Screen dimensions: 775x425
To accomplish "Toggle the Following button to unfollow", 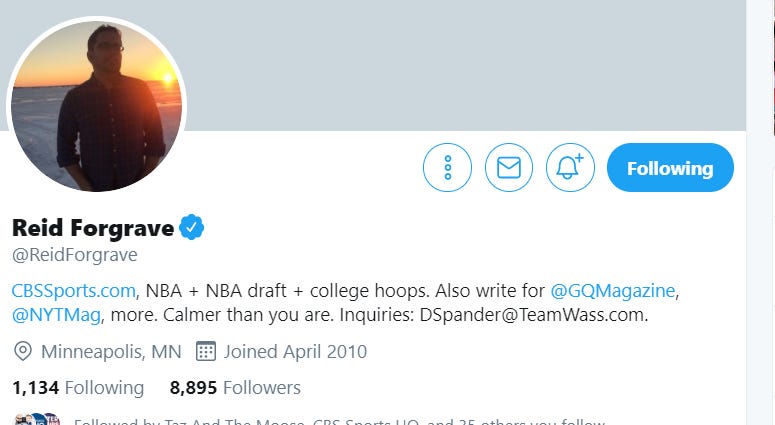I will [x=670, y=168].
